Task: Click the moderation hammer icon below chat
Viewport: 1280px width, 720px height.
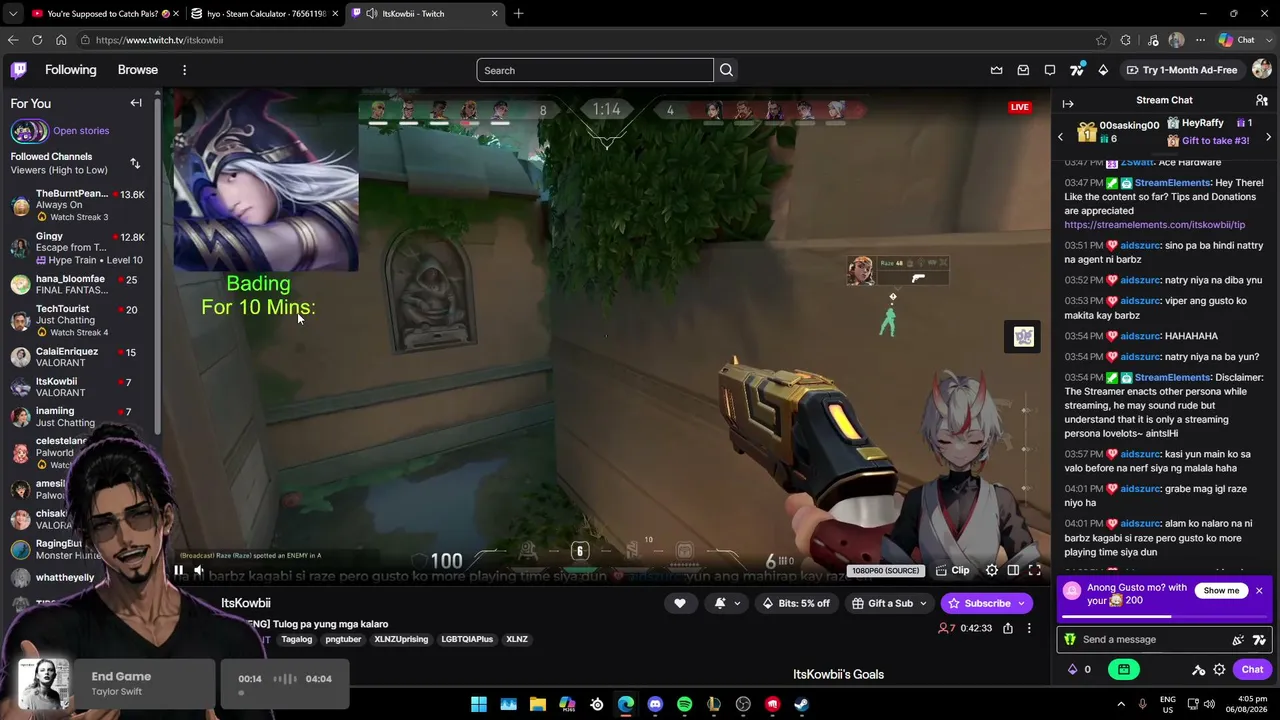Action: [x=1199, y=670]
